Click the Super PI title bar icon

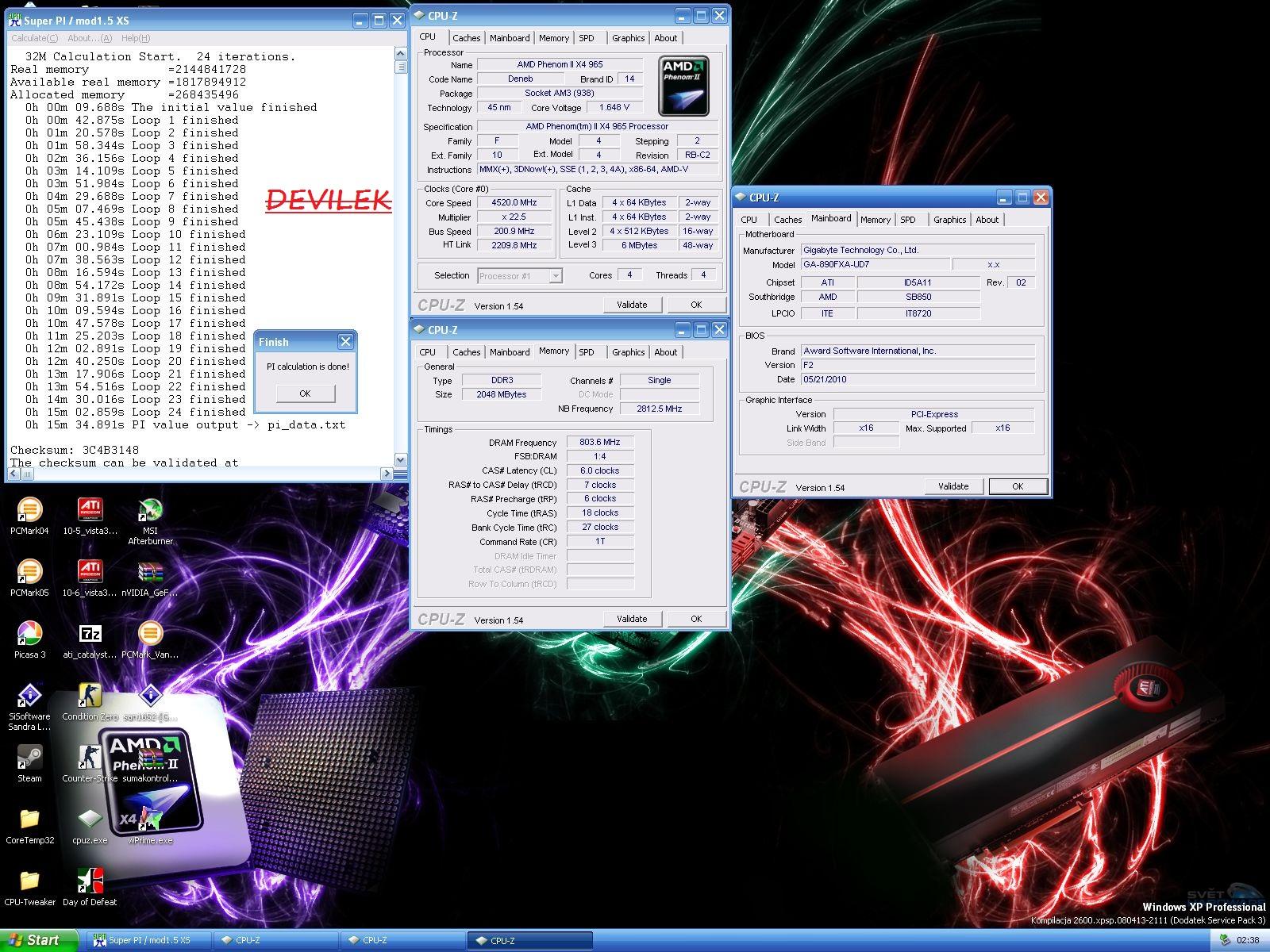click(x=15, y=21)
